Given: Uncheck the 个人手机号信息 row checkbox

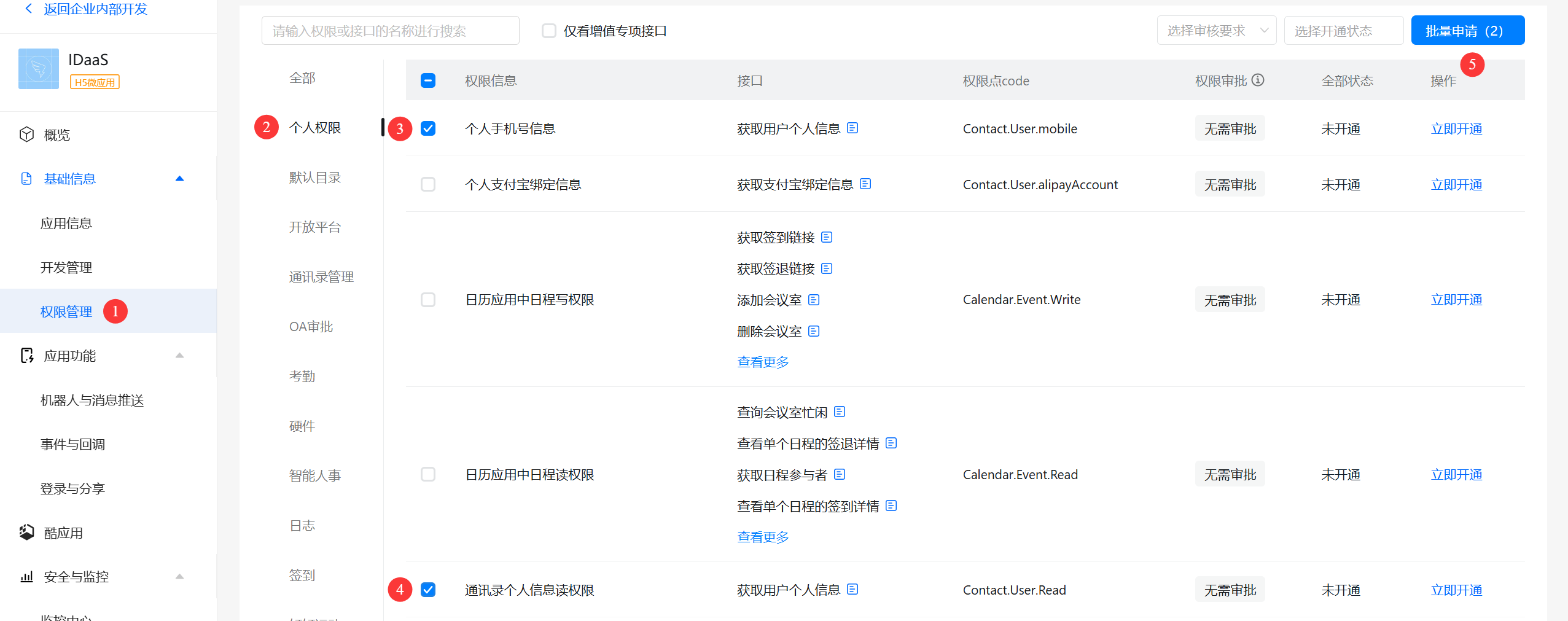Looking at the screenshot, I should click(428, 128).
